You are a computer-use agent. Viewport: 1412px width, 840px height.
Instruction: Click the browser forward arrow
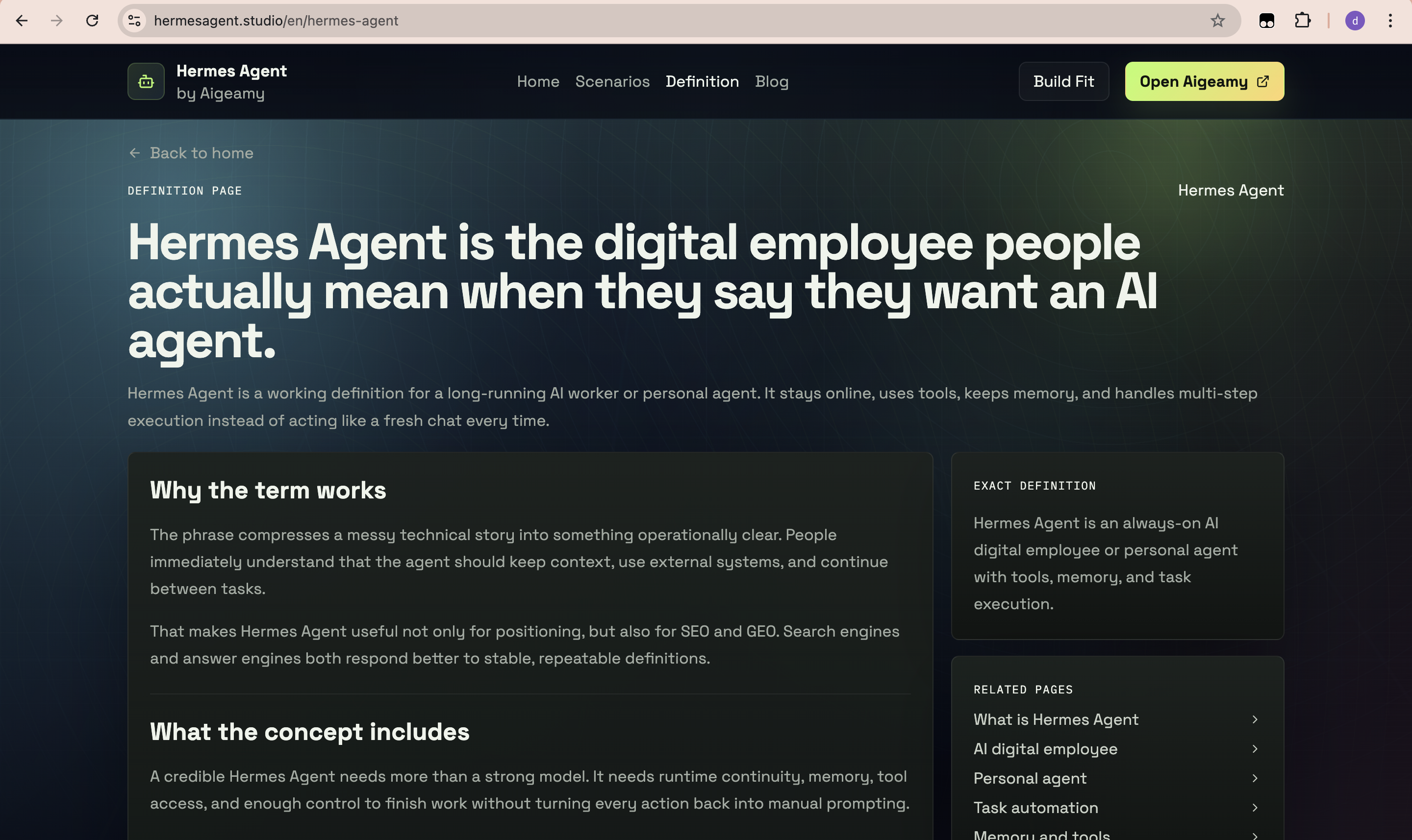[x=56, y=21]
